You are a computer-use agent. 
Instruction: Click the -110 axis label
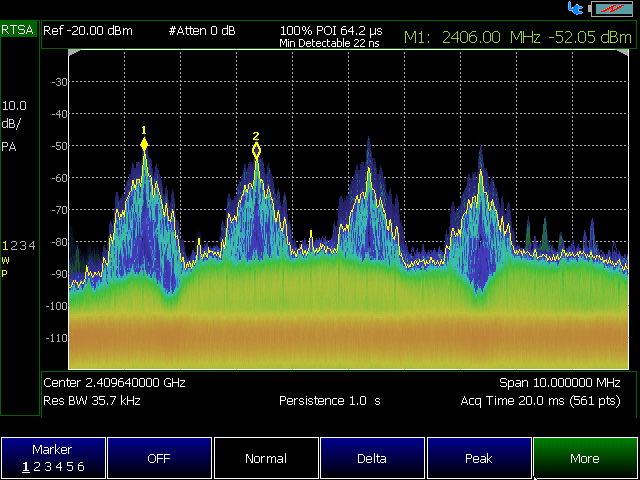56,338
